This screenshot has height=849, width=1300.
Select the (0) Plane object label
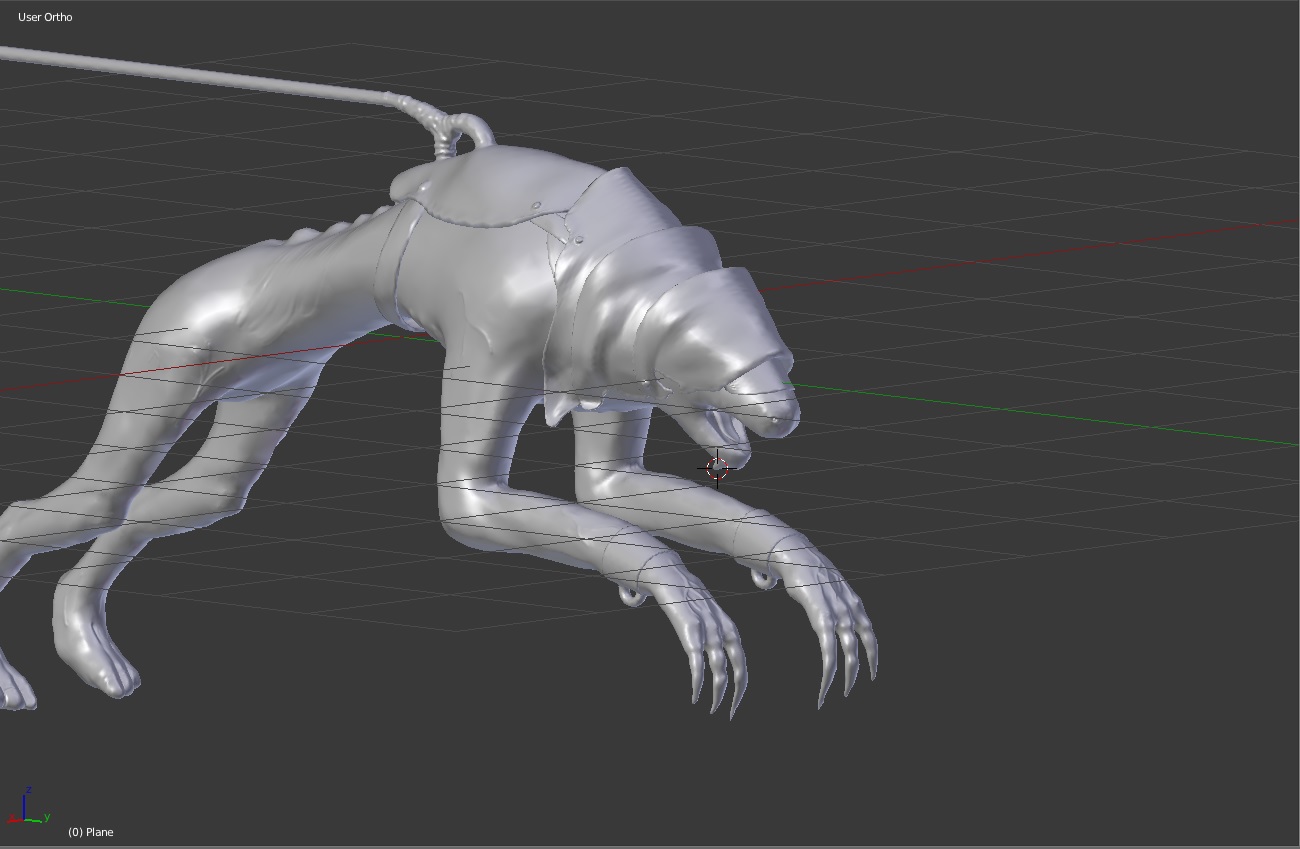pos(91,832)
